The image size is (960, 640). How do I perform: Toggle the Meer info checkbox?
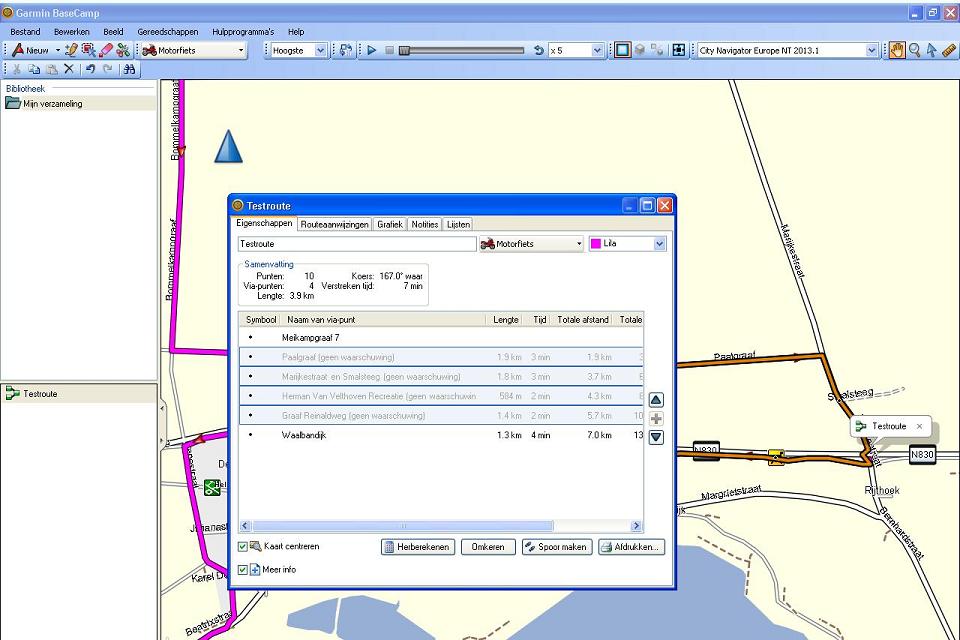click(x=243, y=570)
